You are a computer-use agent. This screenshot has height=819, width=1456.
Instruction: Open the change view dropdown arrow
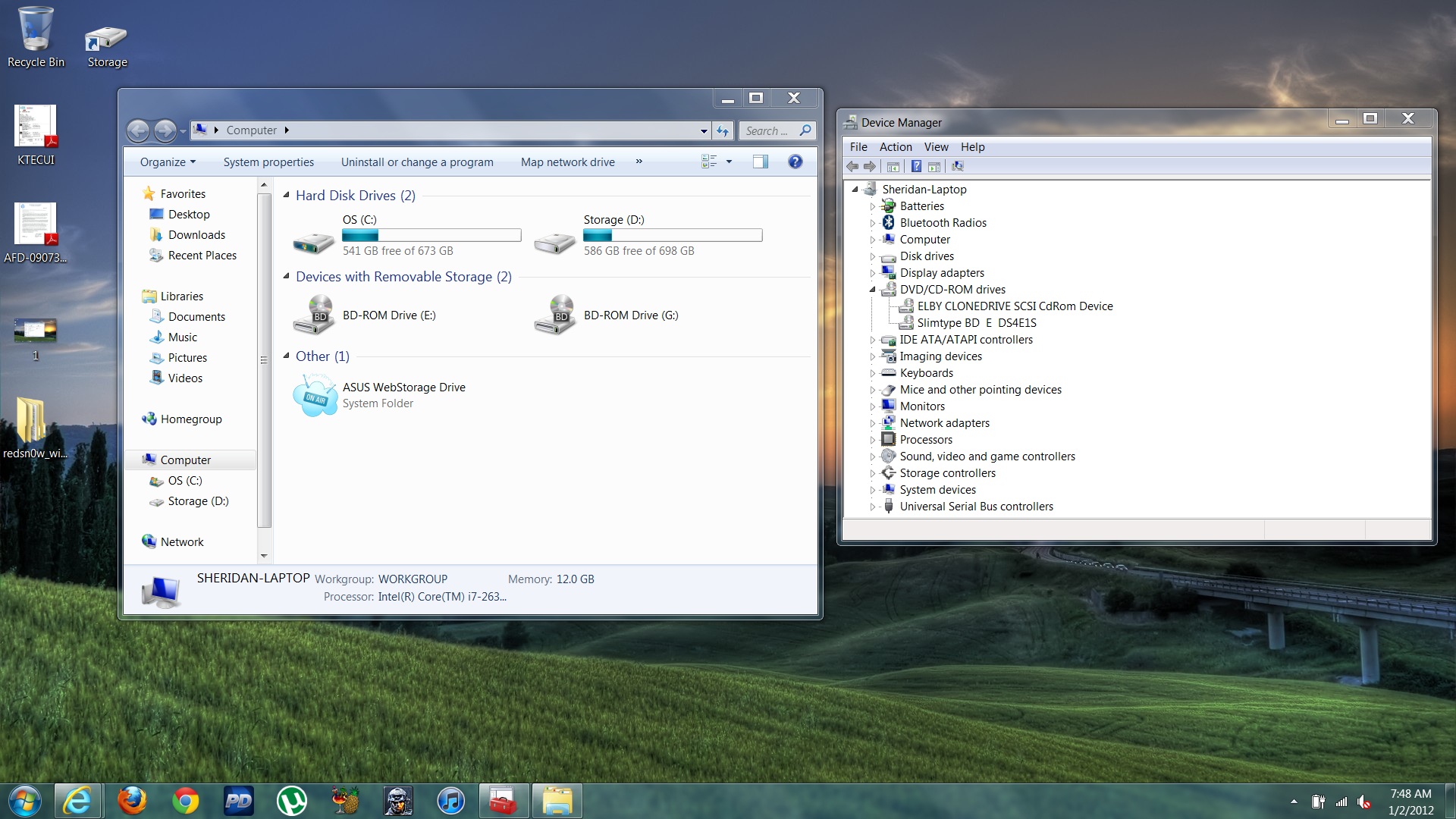coord(729,162)
